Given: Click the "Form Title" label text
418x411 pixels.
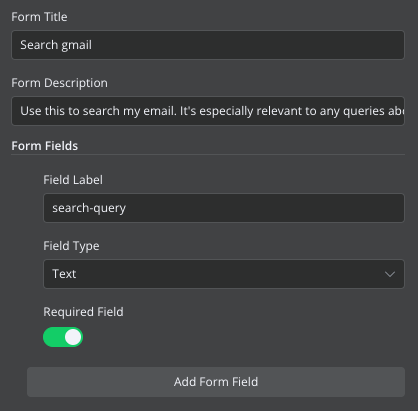Looking at the screenshot, I should (39, 17).
